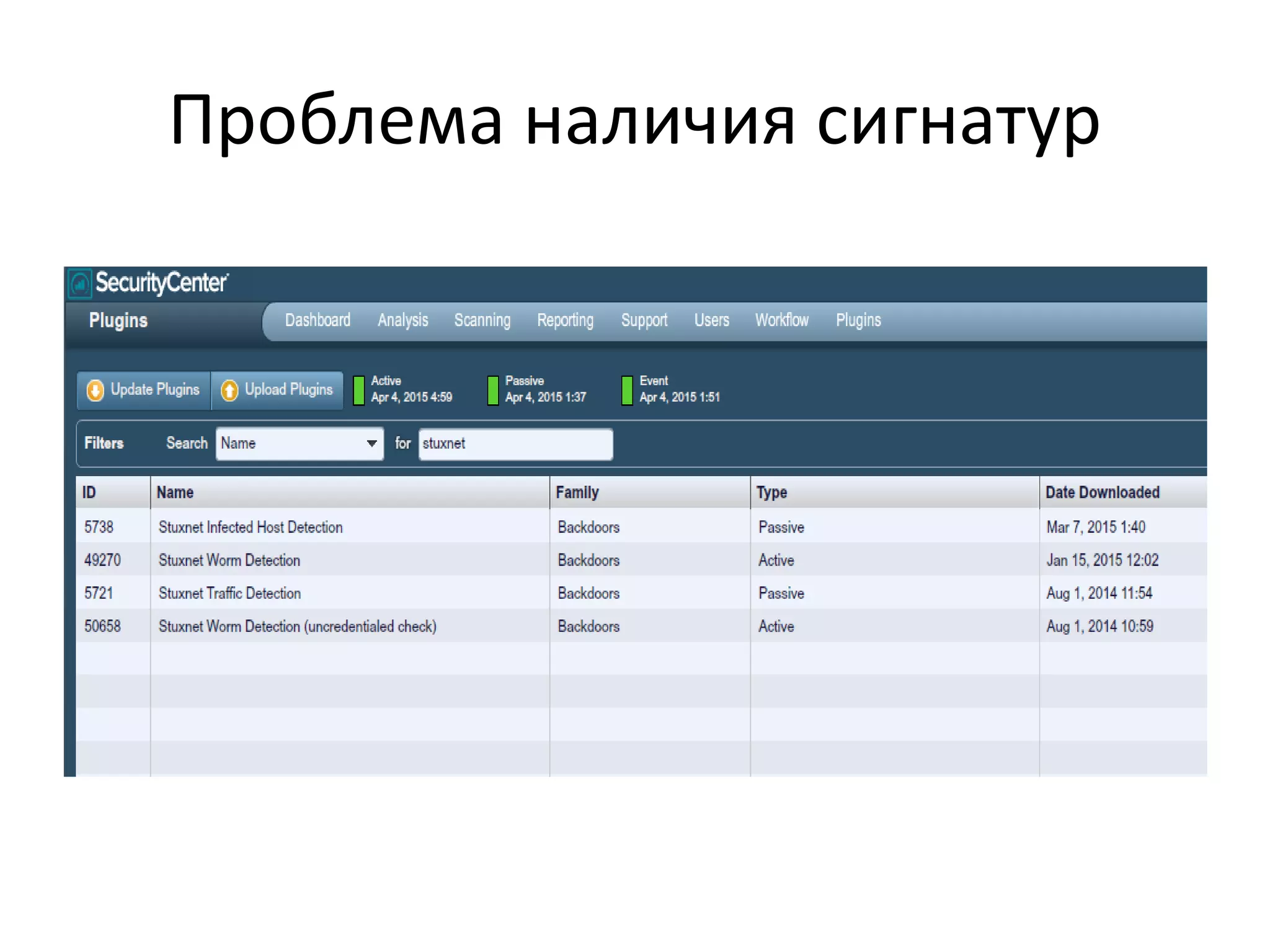Open the Workflow menu

point(782,320)
